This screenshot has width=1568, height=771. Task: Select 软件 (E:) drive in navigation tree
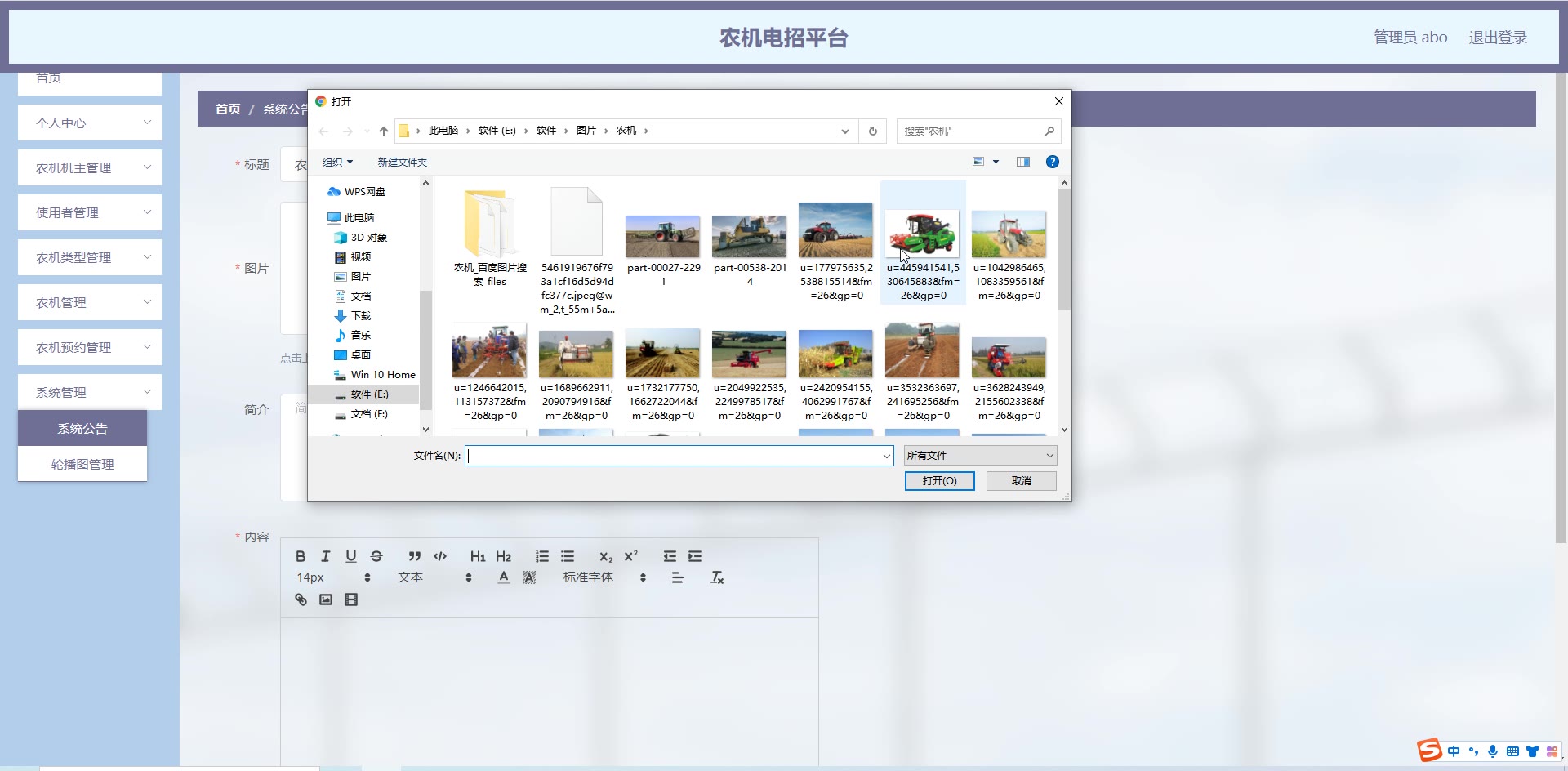[x=369, y=394]
